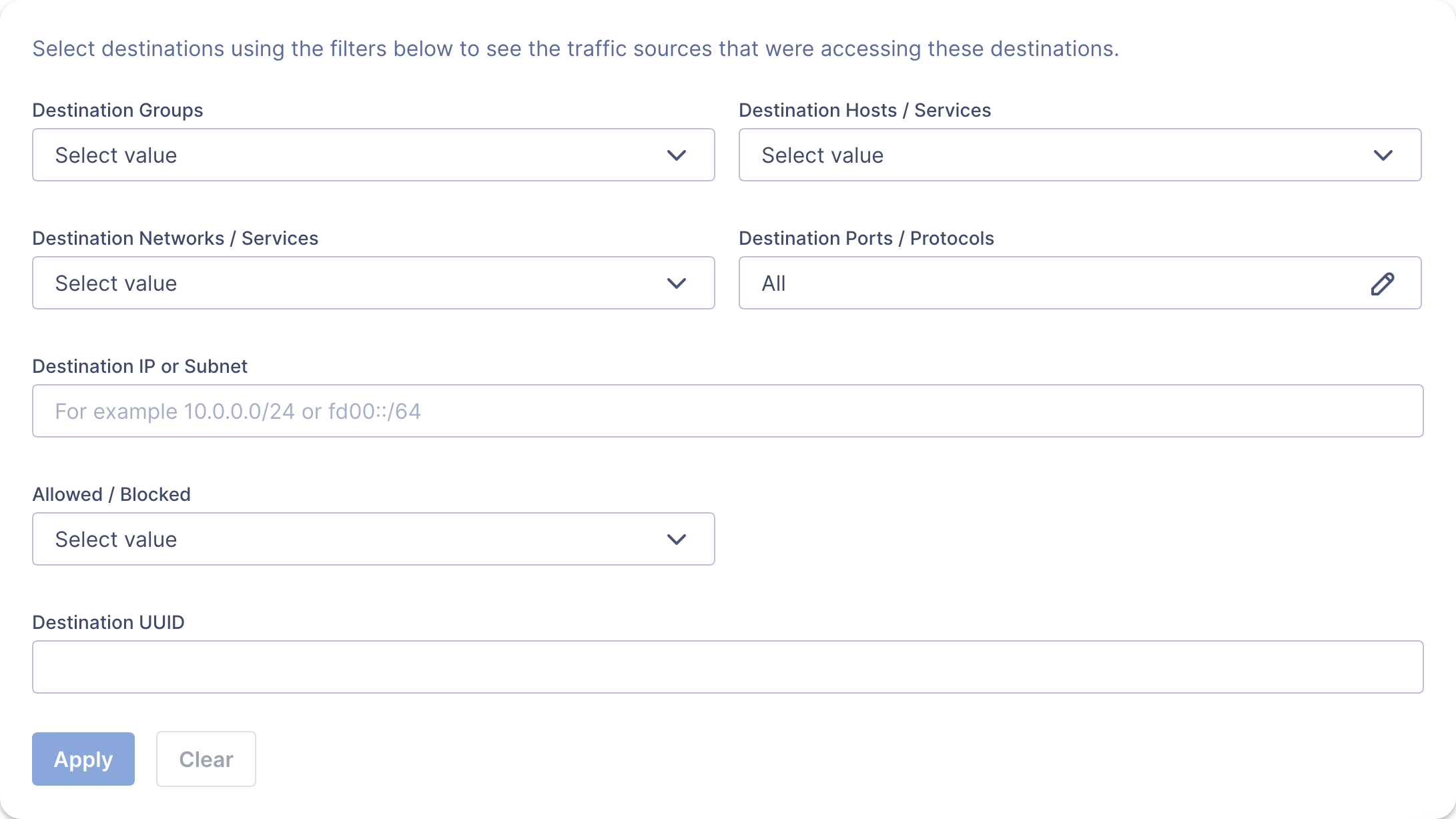Expand the Destination Groups chevron
The image size is (1456, 819).
click(677, 155)
